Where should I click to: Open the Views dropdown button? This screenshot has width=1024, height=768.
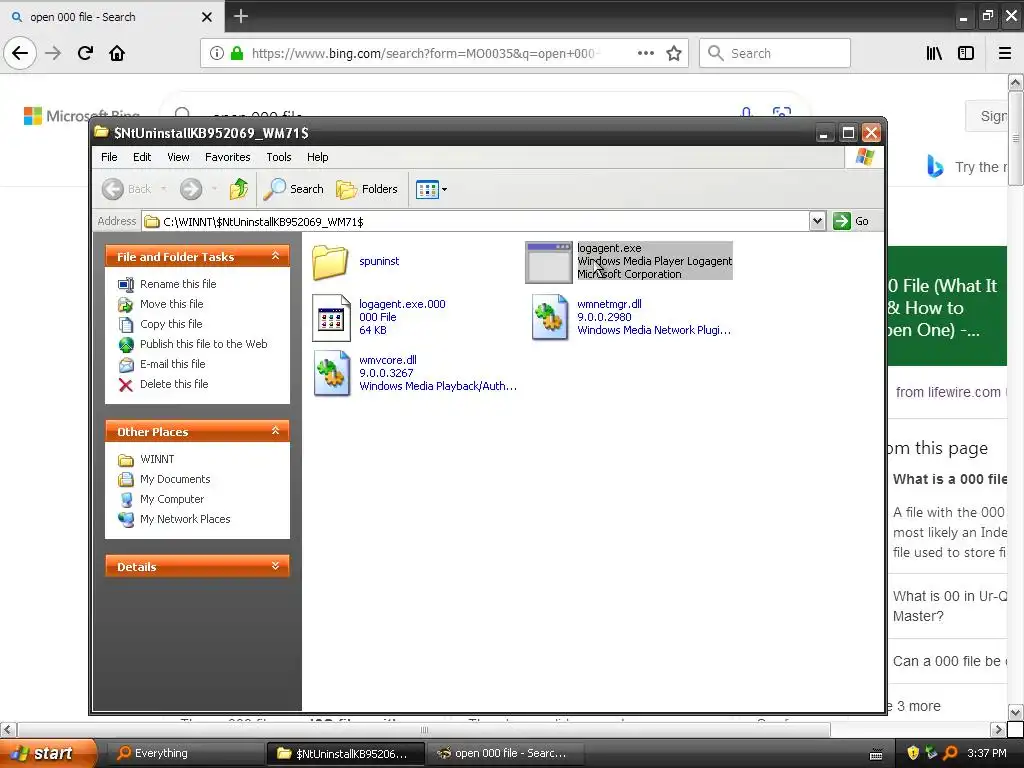(x=431, y=189)
